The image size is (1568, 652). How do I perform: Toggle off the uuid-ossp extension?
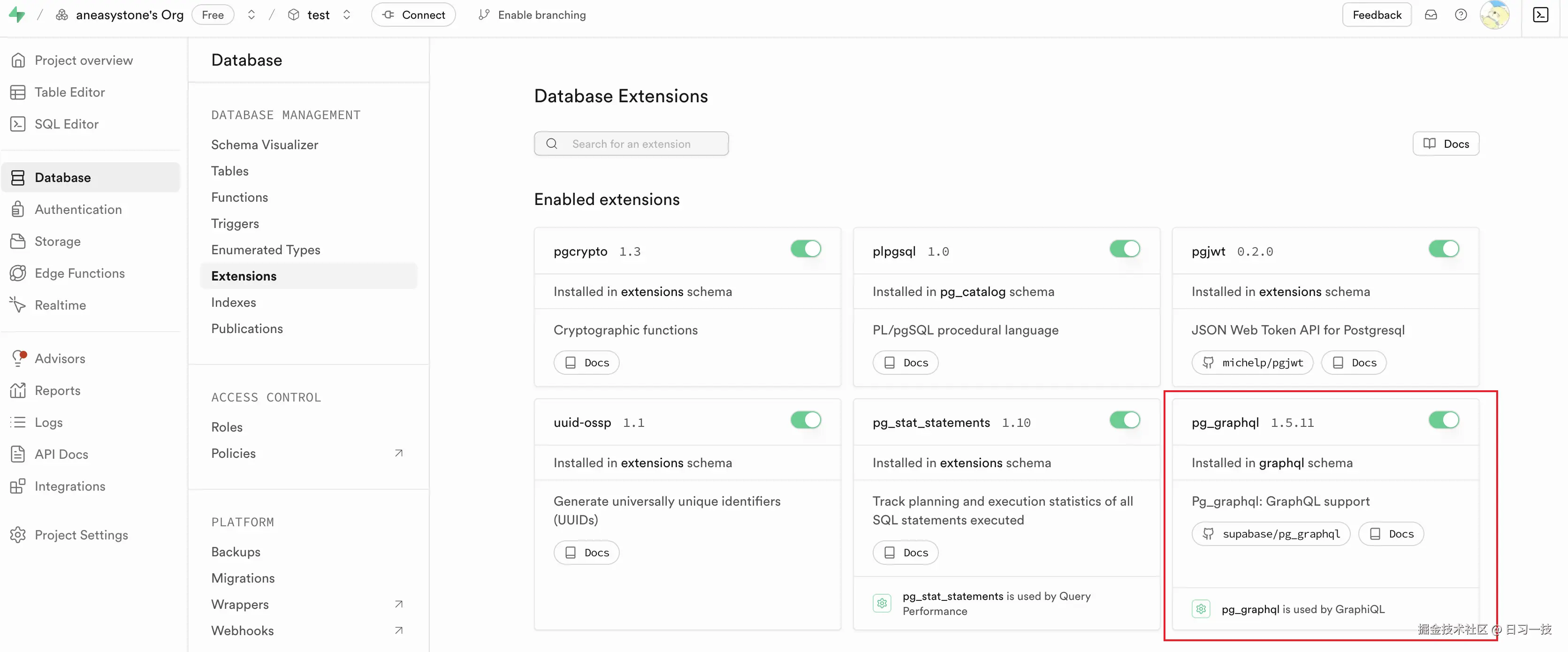click(x=806, y=420)
